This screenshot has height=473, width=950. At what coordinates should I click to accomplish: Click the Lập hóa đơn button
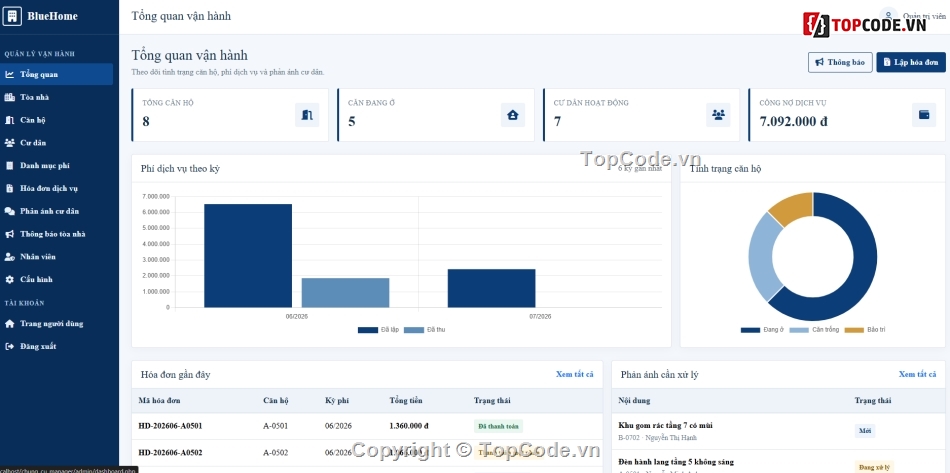click(911, 62)
